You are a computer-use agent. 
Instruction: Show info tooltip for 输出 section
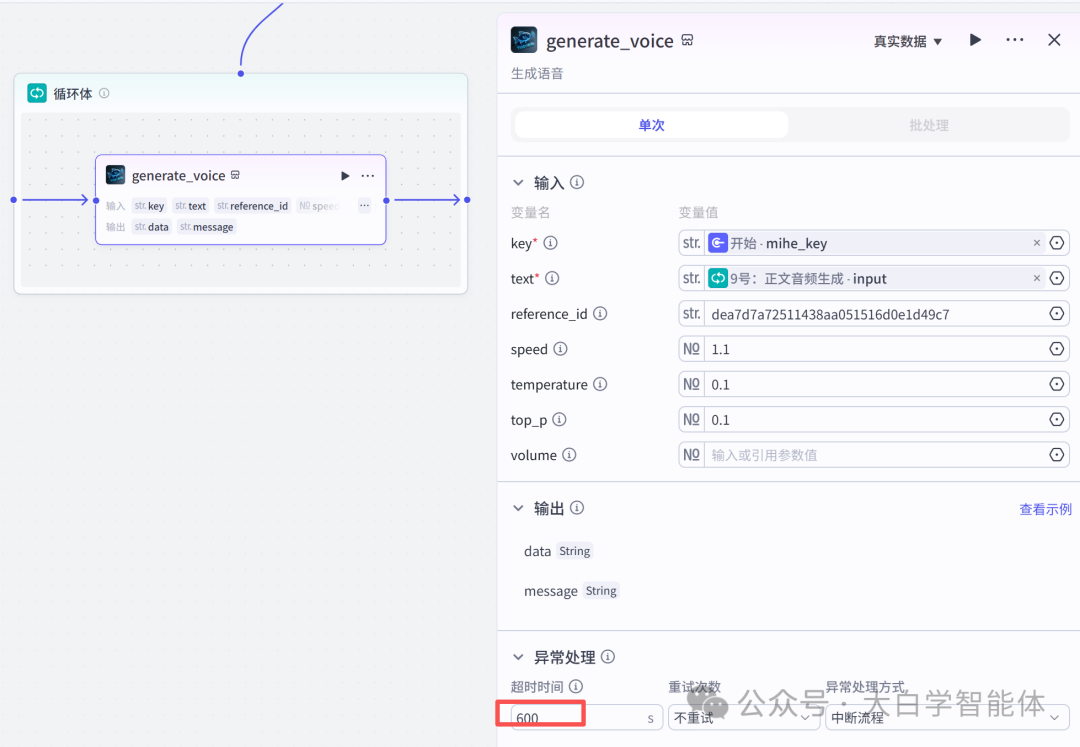pos(577,507)
